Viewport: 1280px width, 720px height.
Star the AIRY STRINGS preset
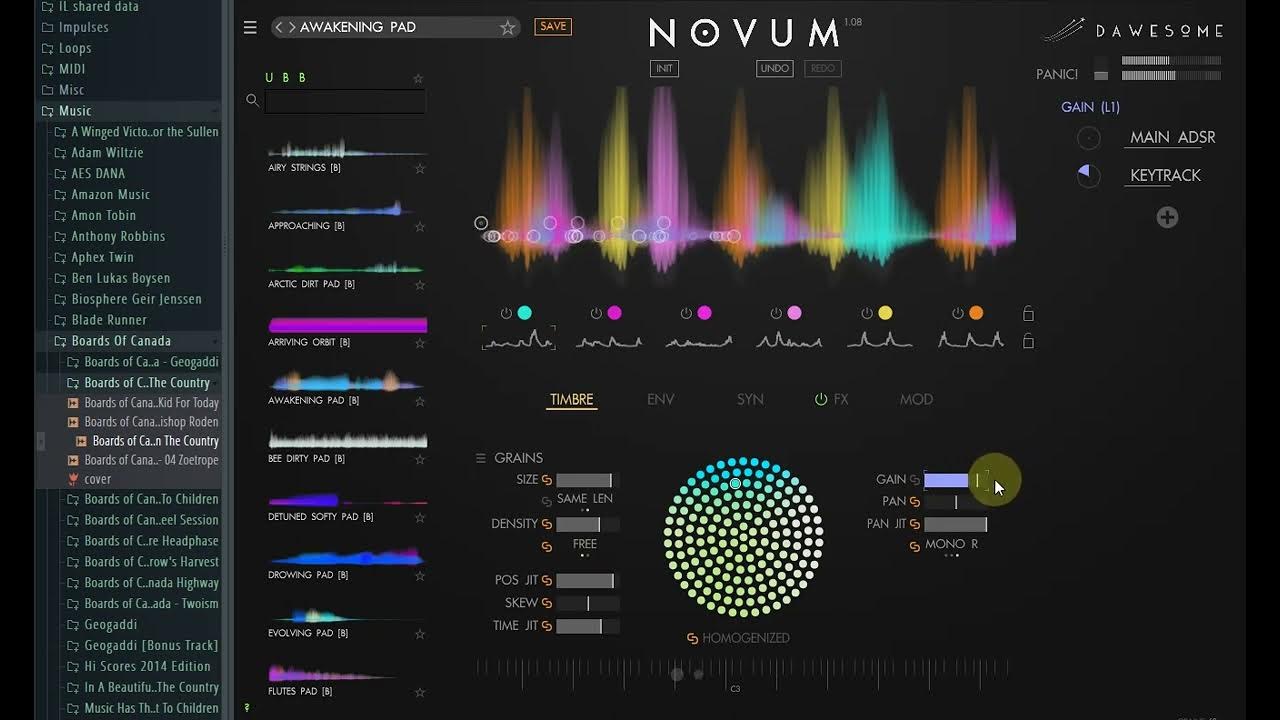(420, 168)
